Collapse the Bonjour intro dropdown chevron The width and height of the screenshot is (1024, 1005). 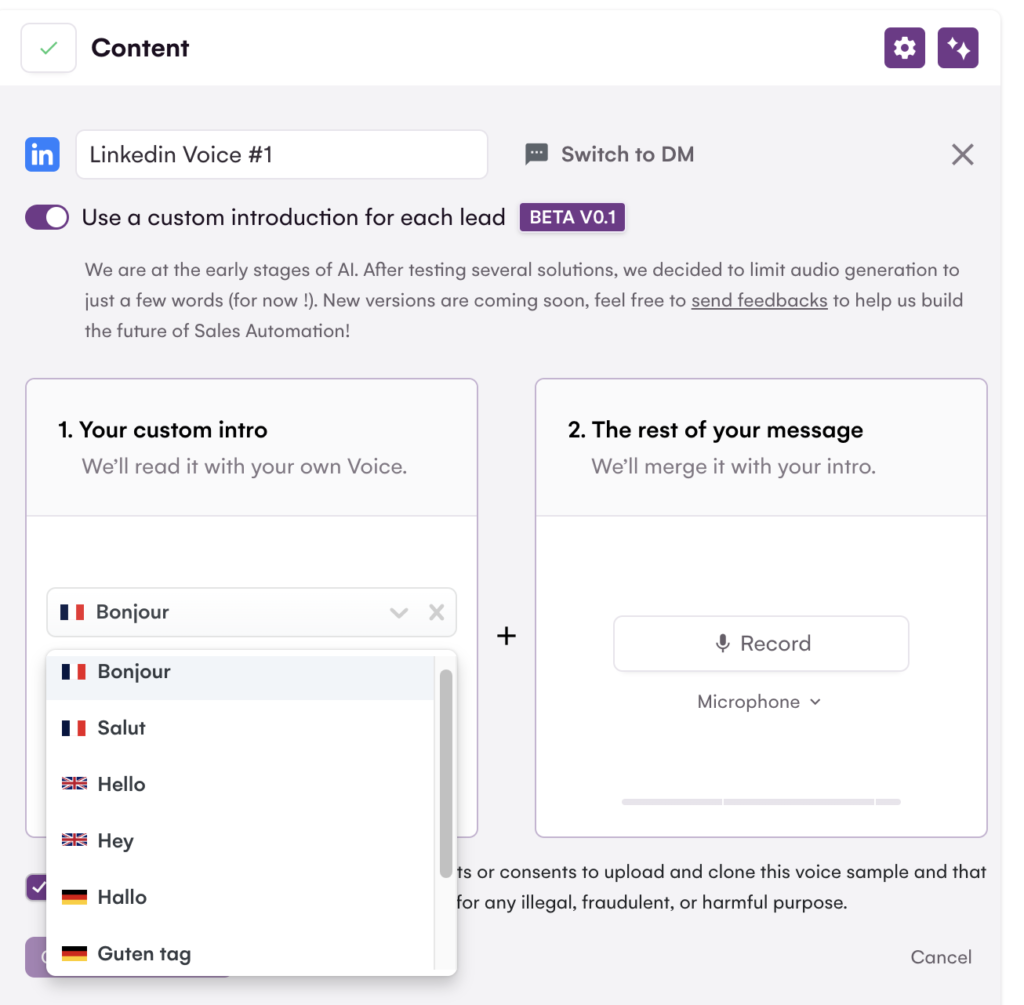[x=399, y=613]
